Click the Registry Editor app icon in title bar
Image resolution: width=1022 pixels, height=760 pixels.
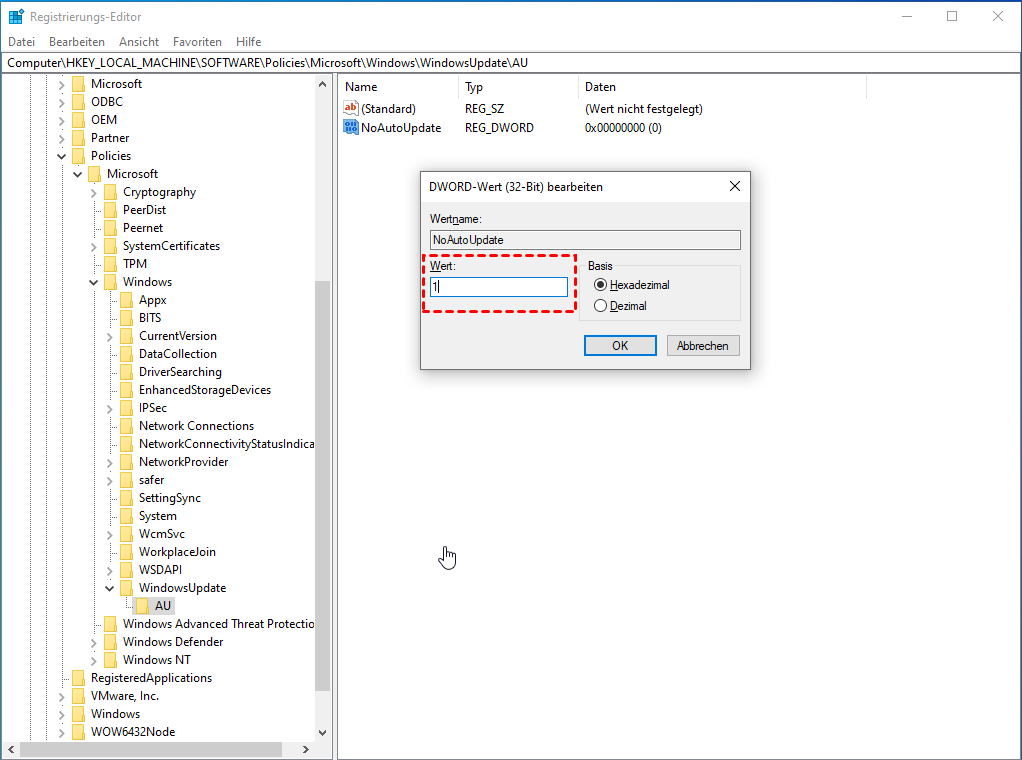[x=16, y=16]
